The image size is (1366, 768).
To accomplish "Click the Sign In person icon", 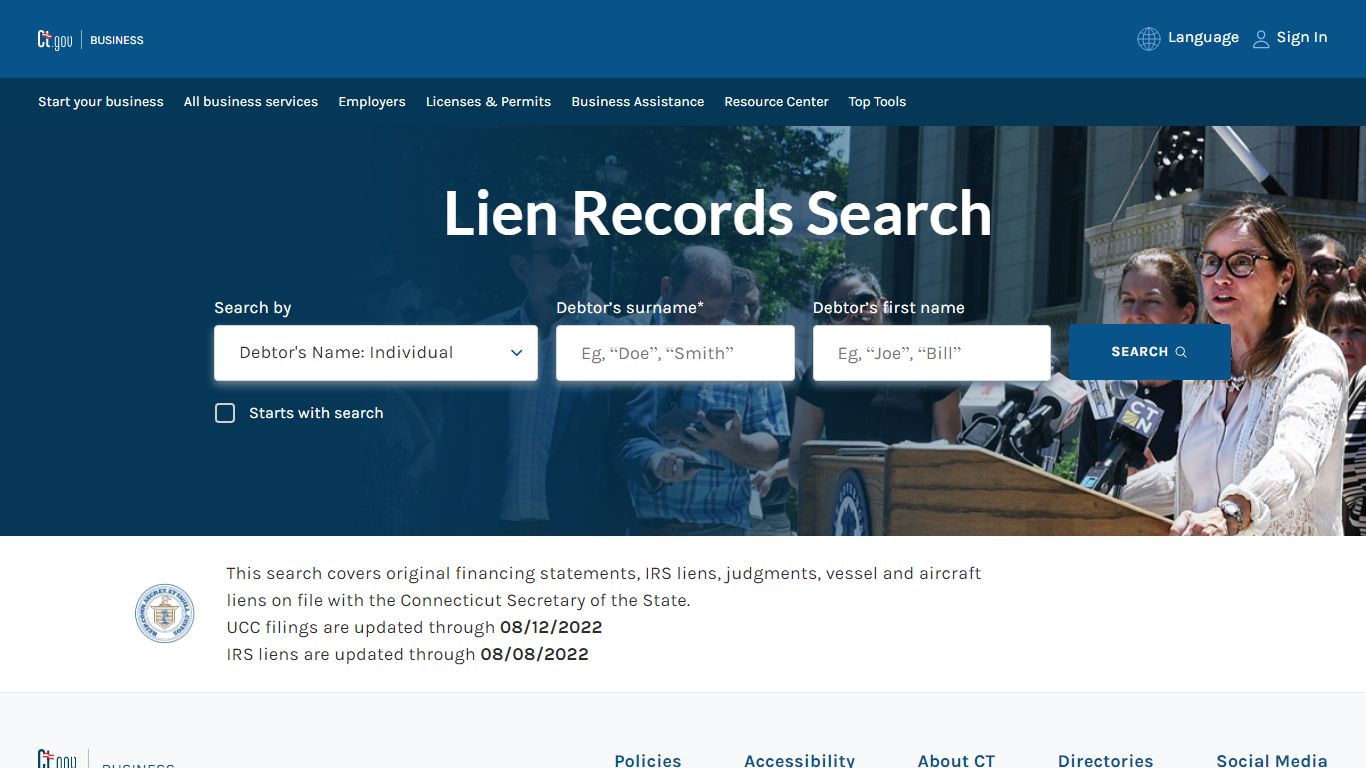I will [x=1261, y=39].
